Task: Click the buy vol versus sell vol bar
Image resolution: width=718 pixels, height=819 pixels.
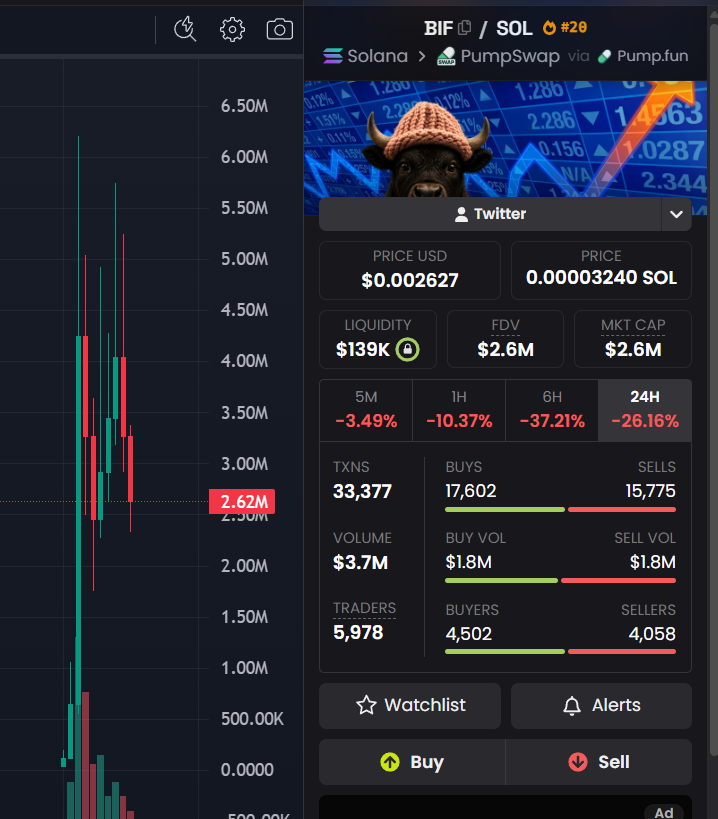Action: [x=560, y=580]
